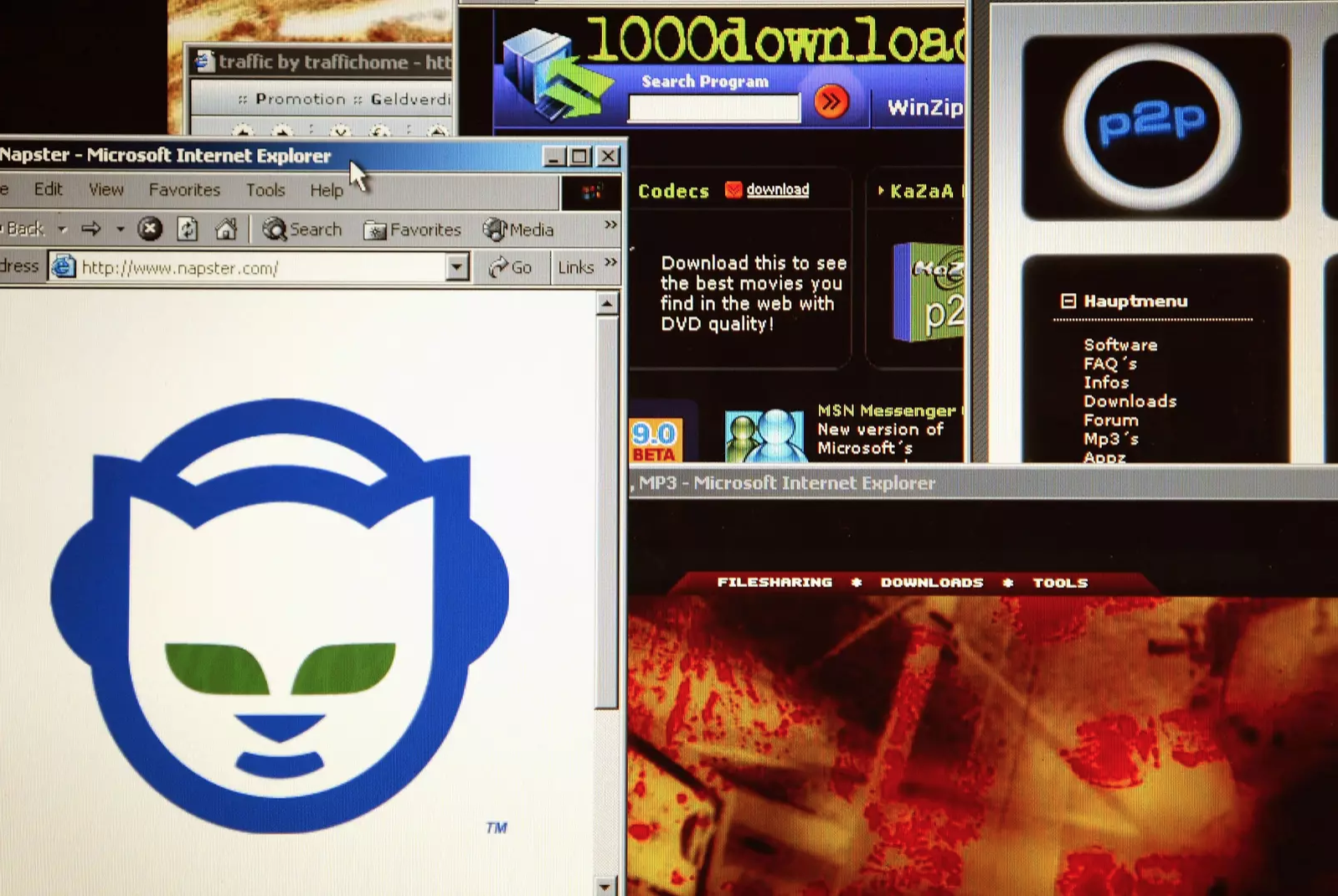Open the Search pane in Internet Explorer
The height and width of the screenshot is (896, 1338).
301,229
